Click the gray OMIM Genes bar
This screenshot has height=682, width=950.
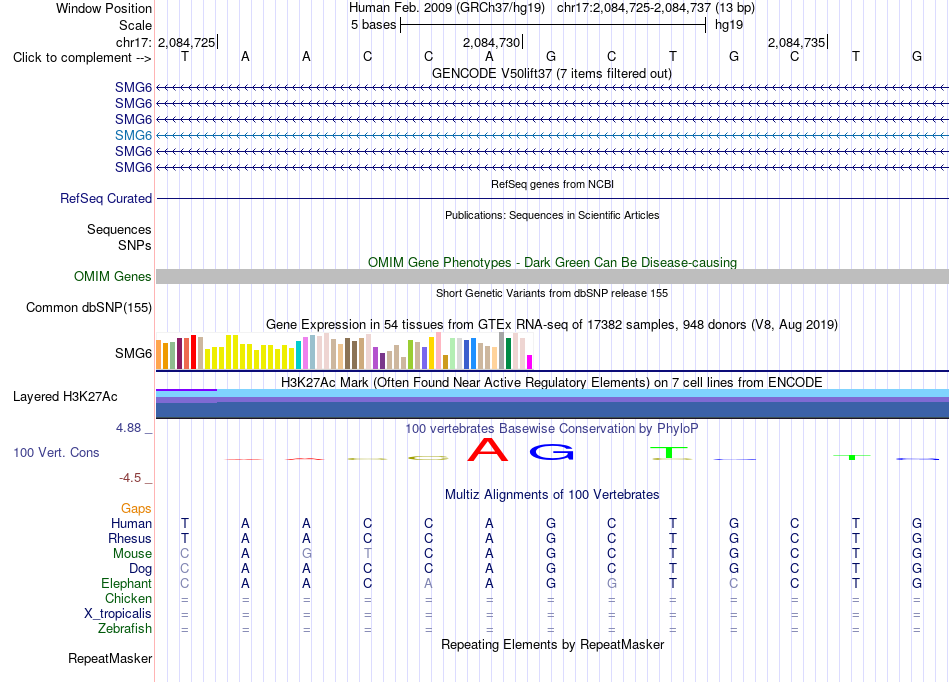(552, 276)
